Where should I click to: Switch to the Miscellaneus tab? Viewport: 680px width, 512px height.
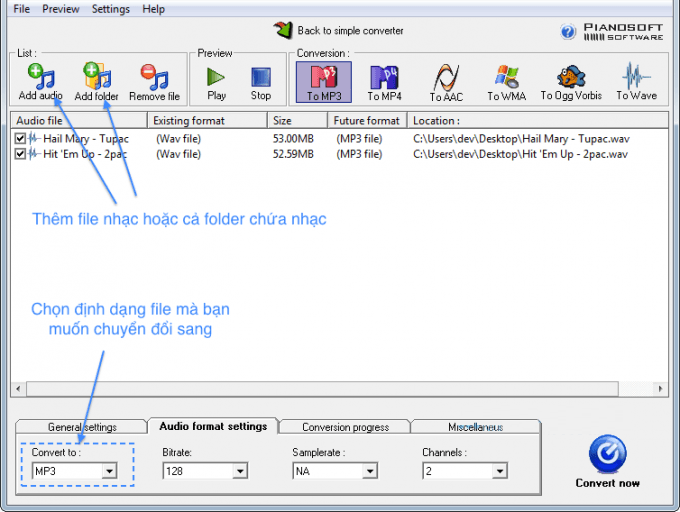tap(475, 427)
